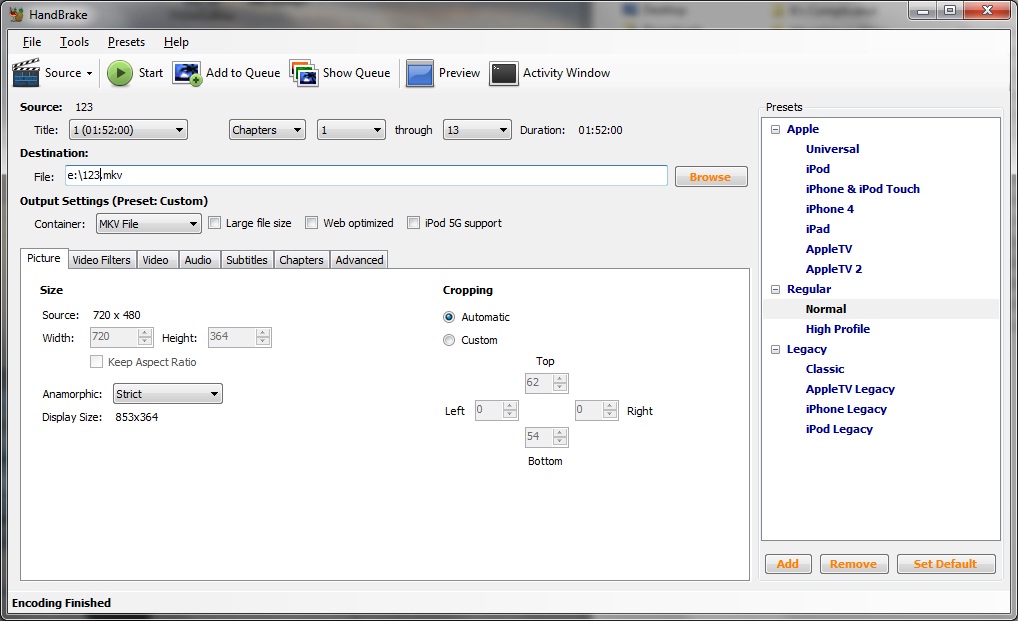Click the destination File path field

click(366, 176)
